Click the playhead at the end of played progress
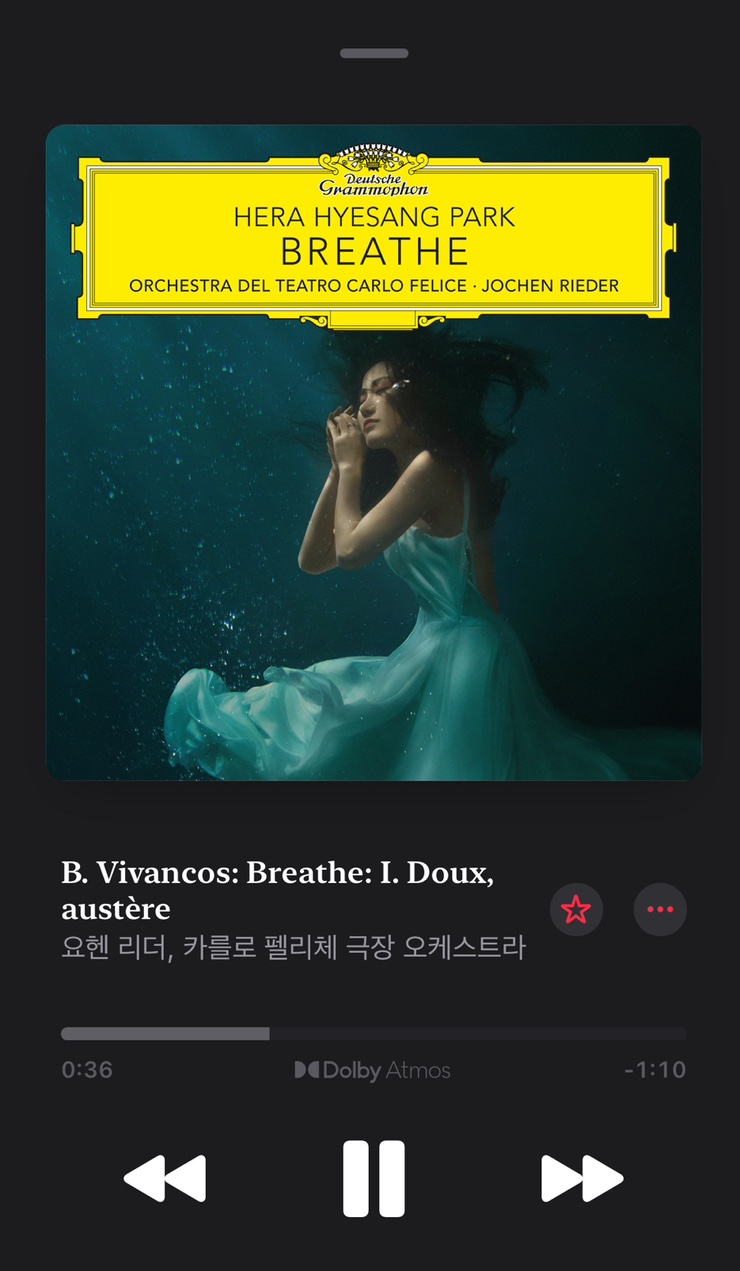740x1271 pixels. (x=269, y=1034)
